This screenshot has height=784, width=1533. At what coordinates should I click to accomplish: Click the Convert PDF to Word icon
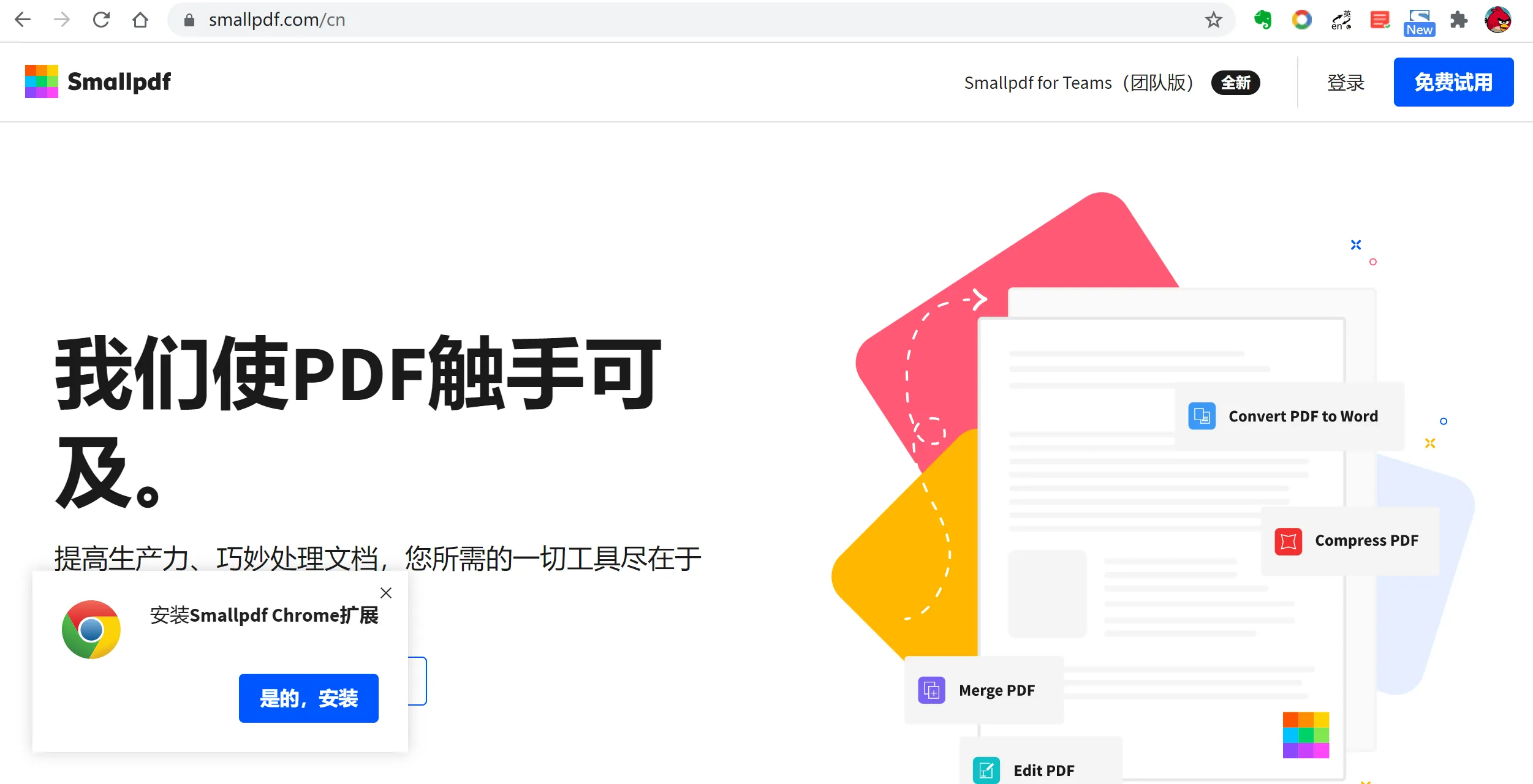pos(1202,417)
